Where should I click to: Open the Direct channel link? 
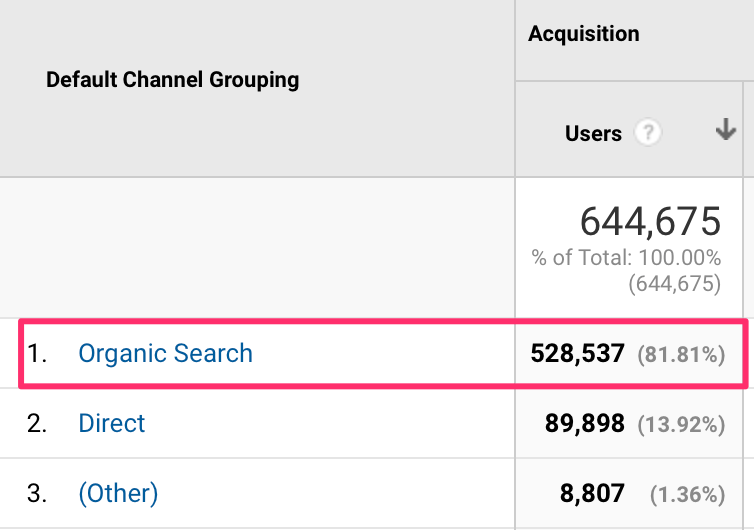[112, 423]
